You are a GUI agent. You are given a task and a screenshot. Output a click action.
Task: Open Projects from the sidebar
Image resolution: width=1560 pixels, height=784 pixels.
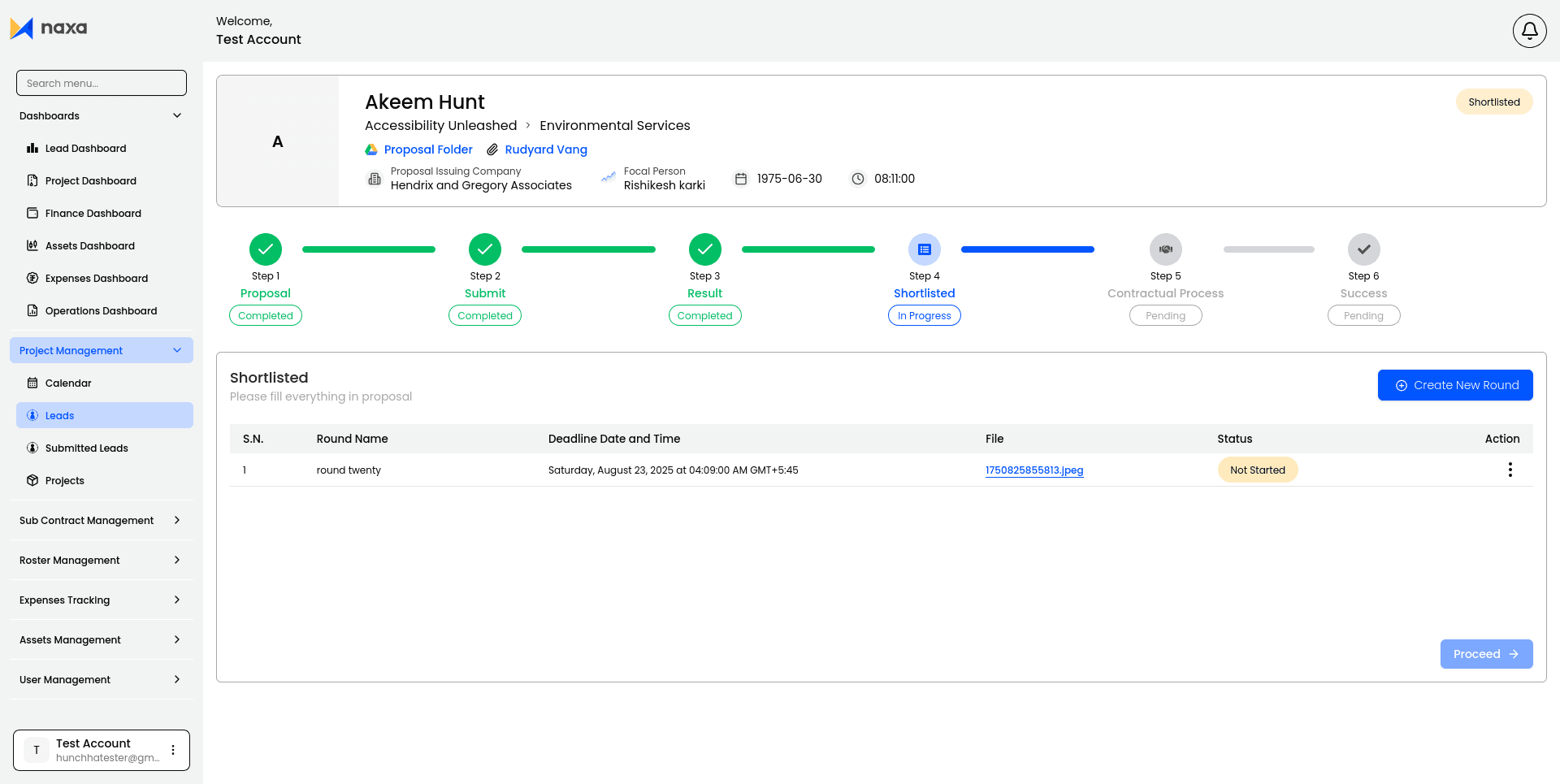(x=64, y=480)
